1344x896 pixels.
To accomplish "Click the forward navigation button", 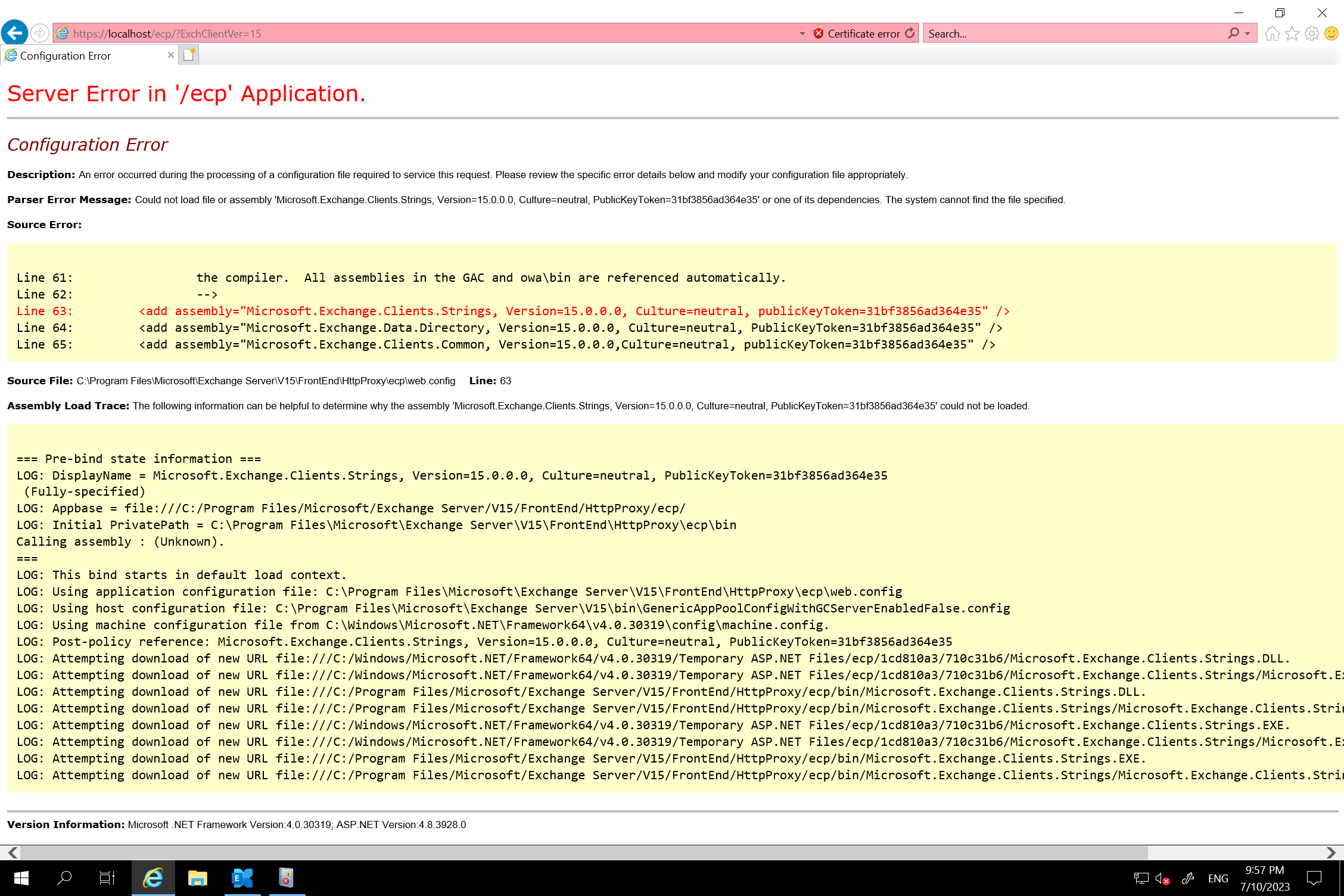I will coord(39,33).
